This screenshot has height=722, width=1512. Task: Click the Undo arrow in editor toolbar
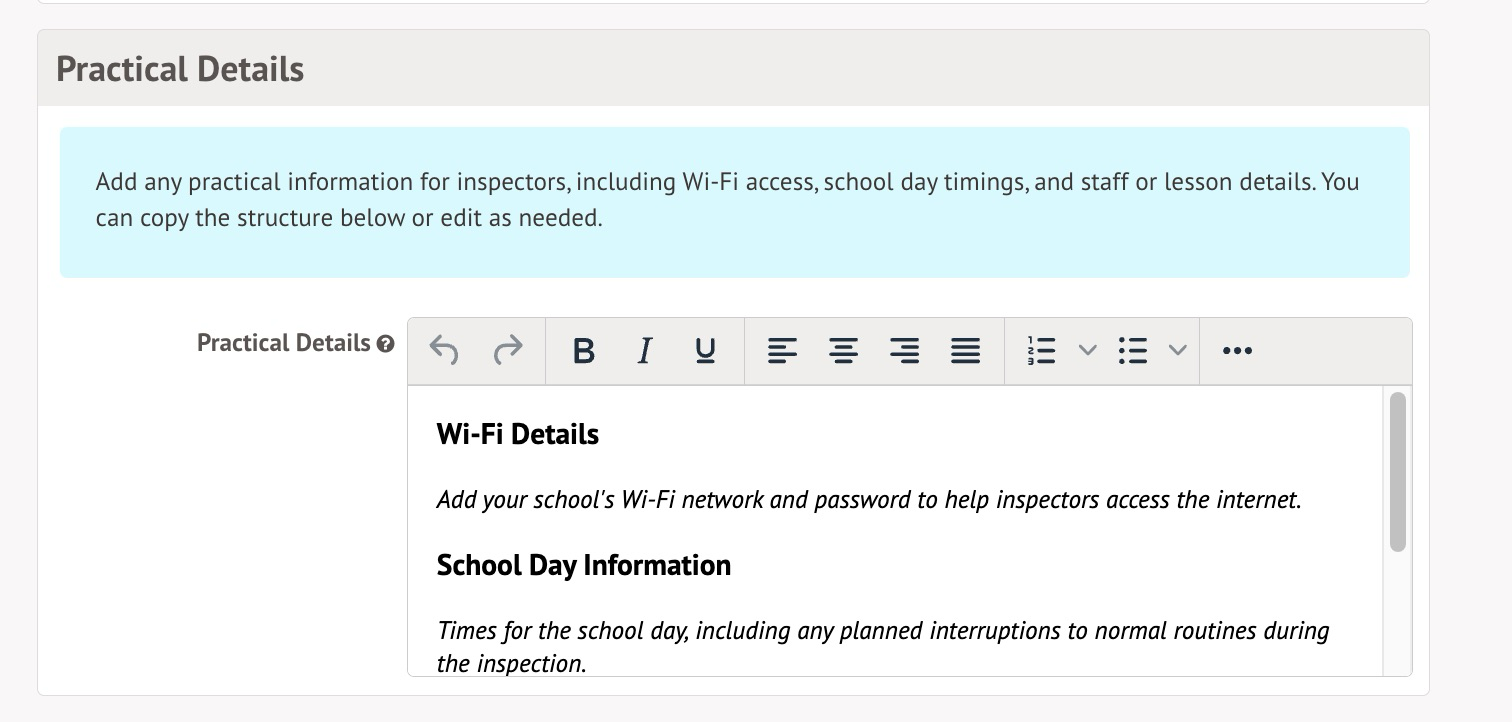444,351
